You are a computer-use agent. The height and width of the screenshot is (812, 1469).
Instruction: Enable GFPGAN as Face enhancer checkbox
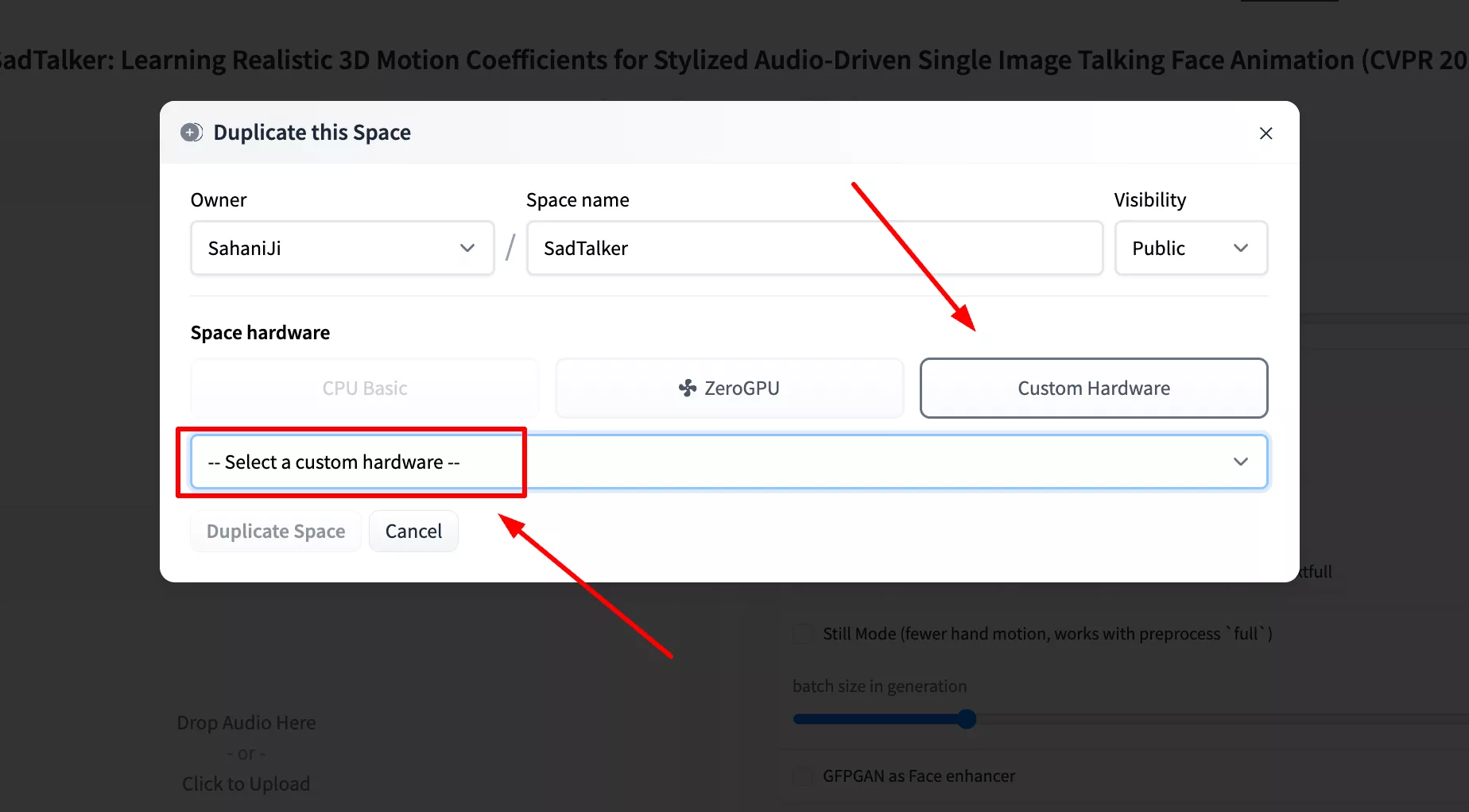803,776
